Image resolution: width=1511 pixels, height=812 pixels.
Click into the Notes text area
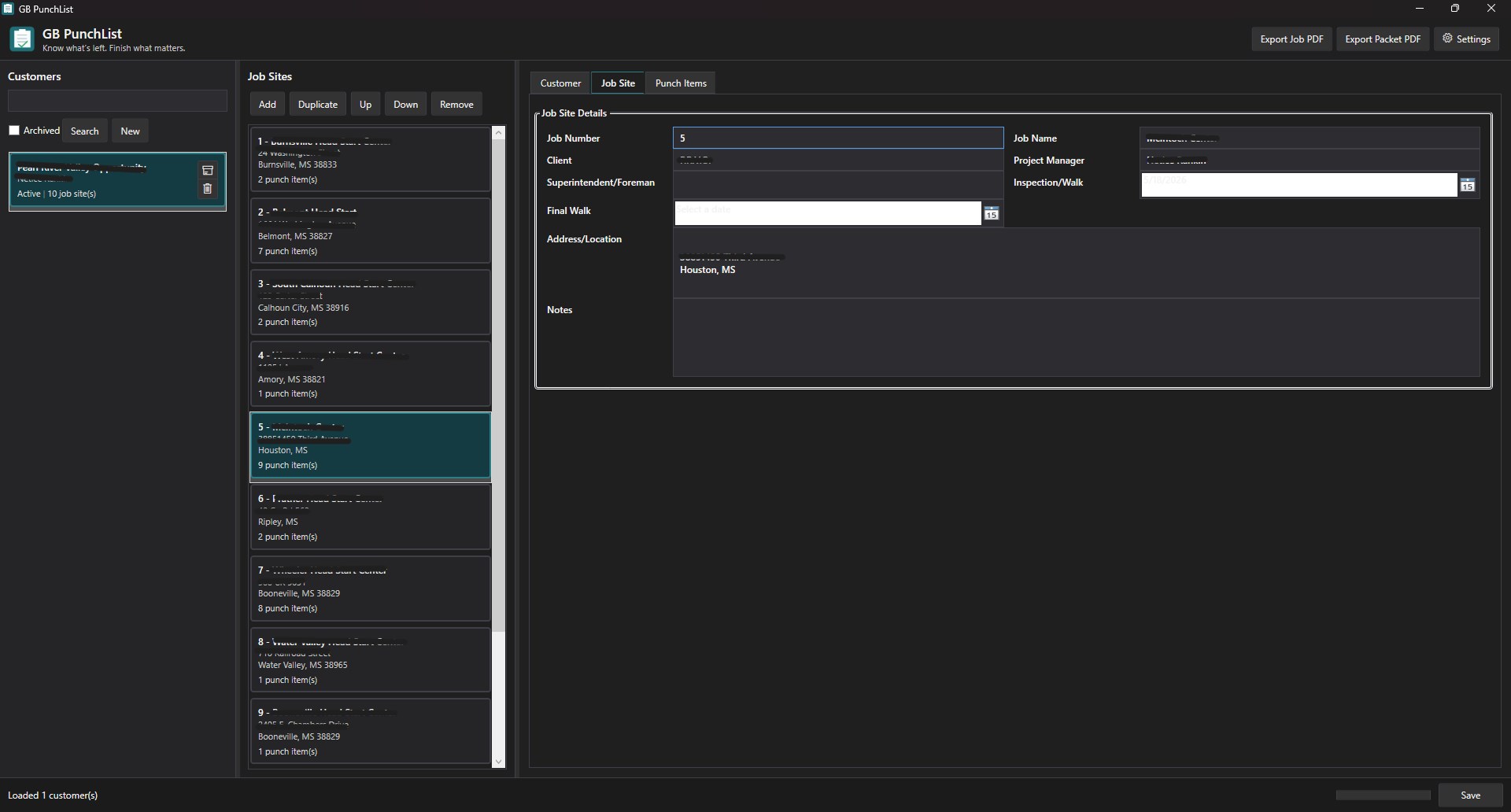[1077, 338]
